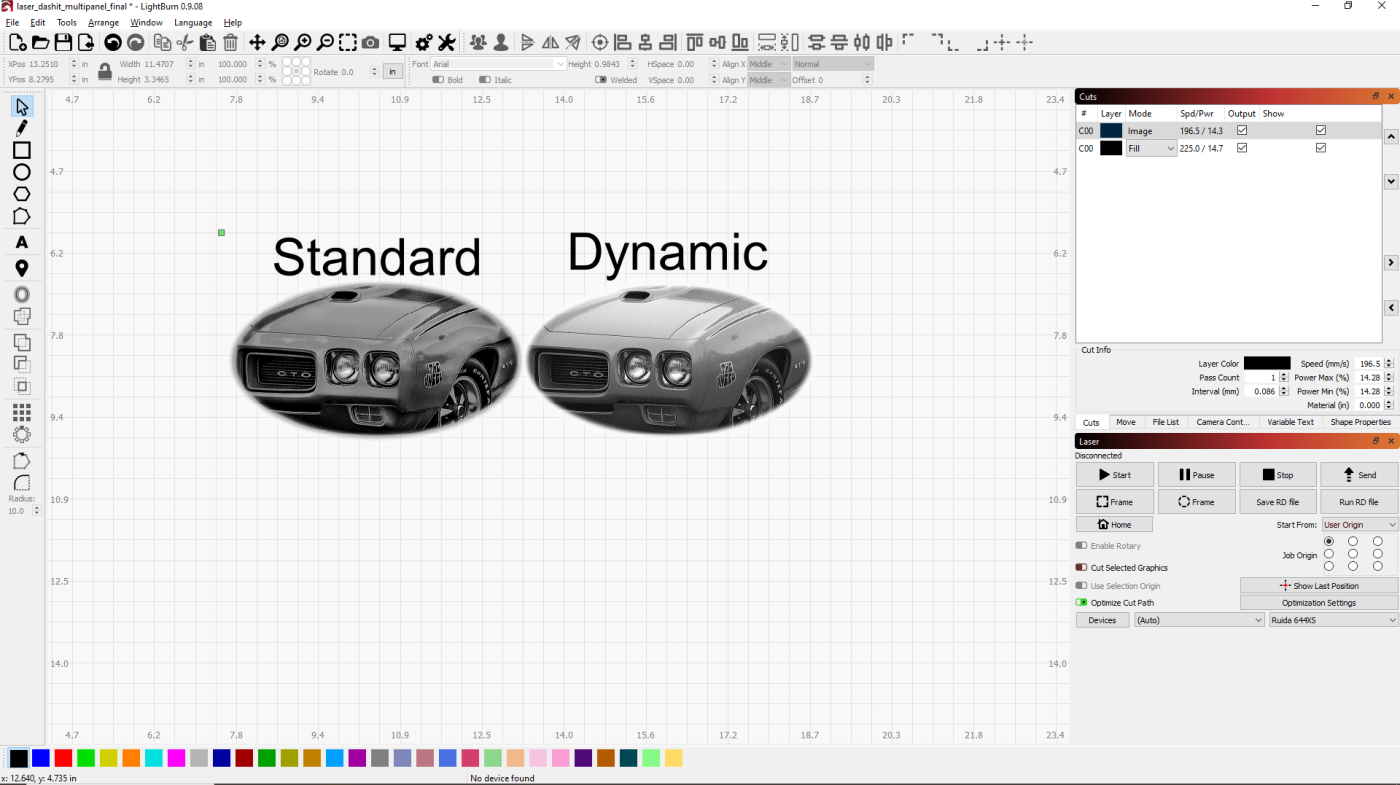Image resolution: width=1400 pixels, height=785 pixels.
Task: Open the Arrange menu
Action: [103, 22]
